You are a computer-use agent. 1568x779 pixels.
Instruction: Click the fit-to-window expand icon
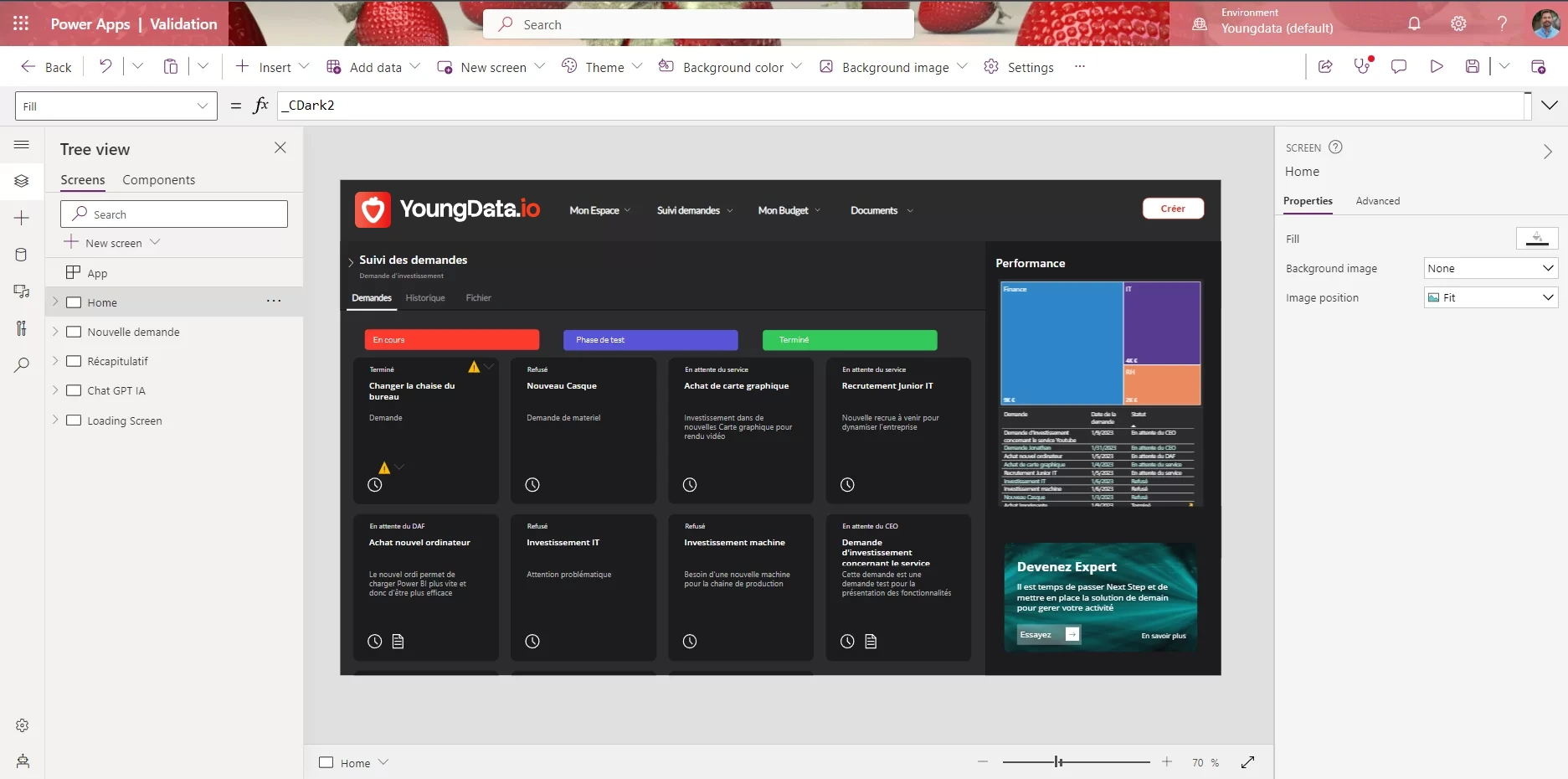point(1247,762)
